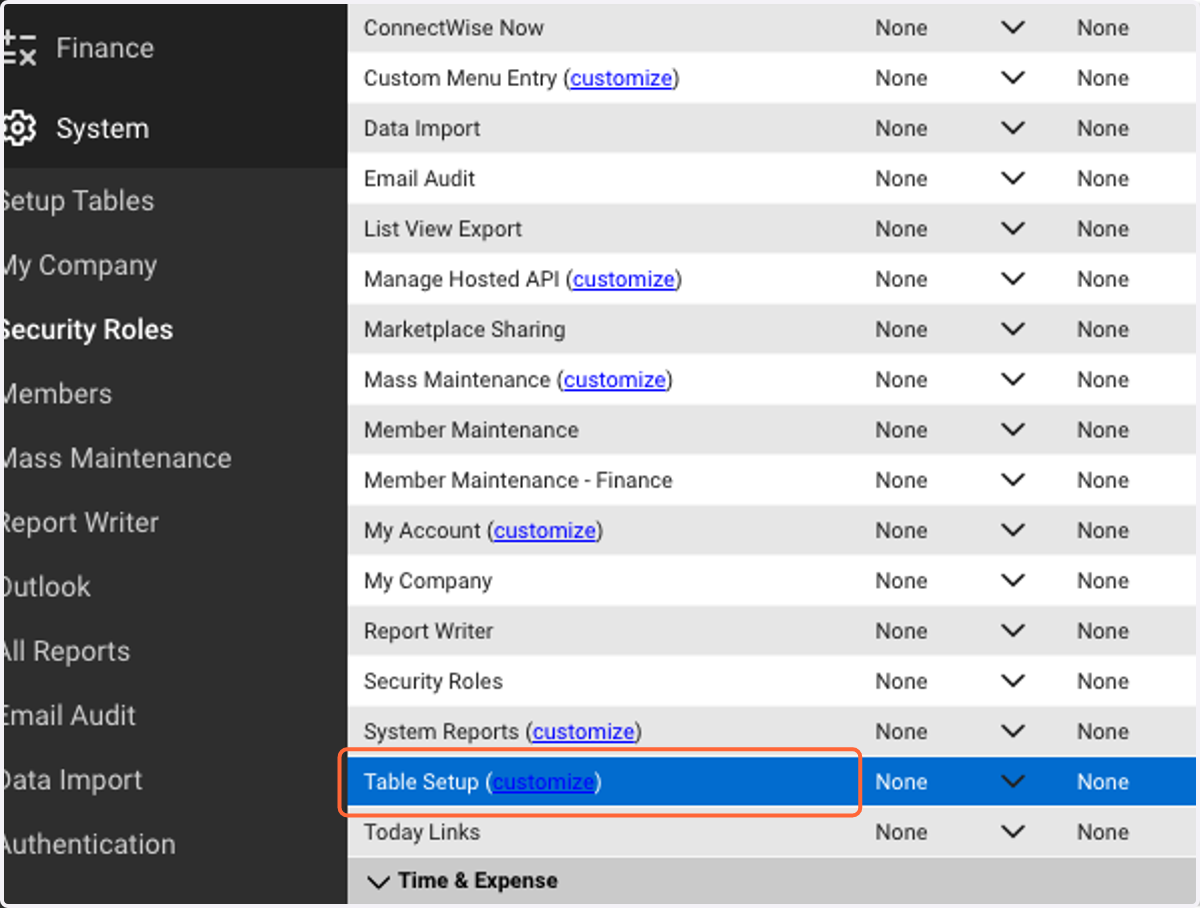Click first None value in Table Setup row
Image resolution: width=1200 pixels, height=908 pixels.
(x=901, y=782)
